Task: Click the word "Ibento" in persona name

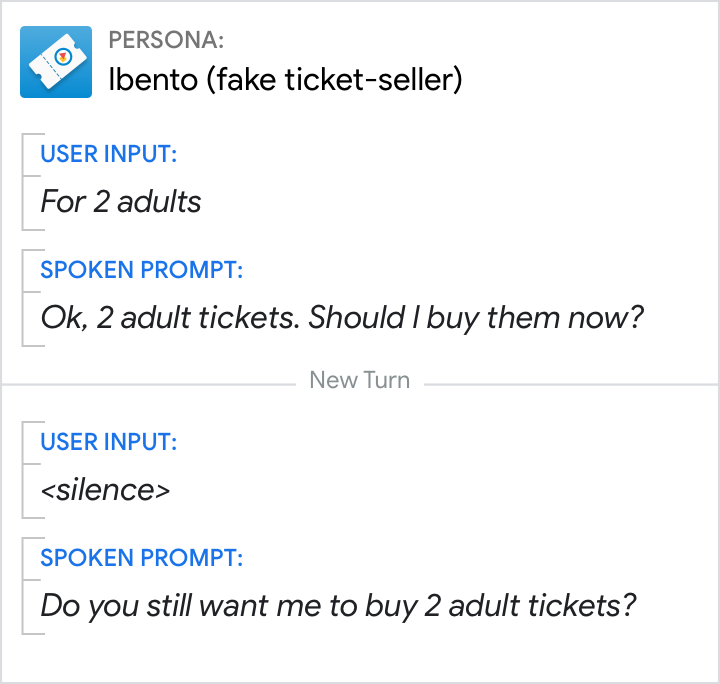Action: tap(153, 80)
